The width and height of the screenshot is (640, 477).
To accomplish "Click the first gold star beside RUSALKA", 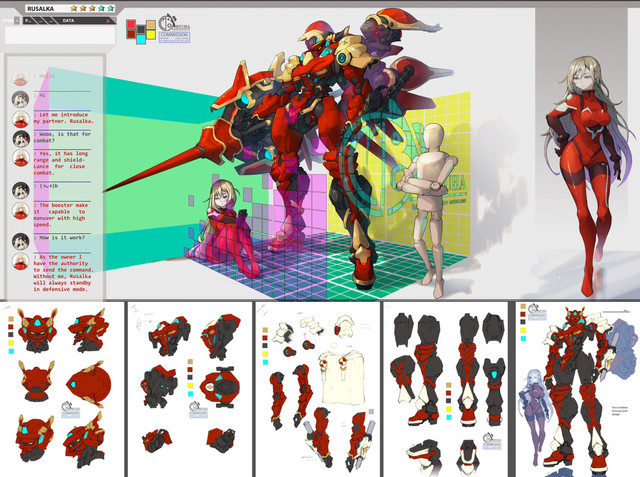I will coord(74,8).
